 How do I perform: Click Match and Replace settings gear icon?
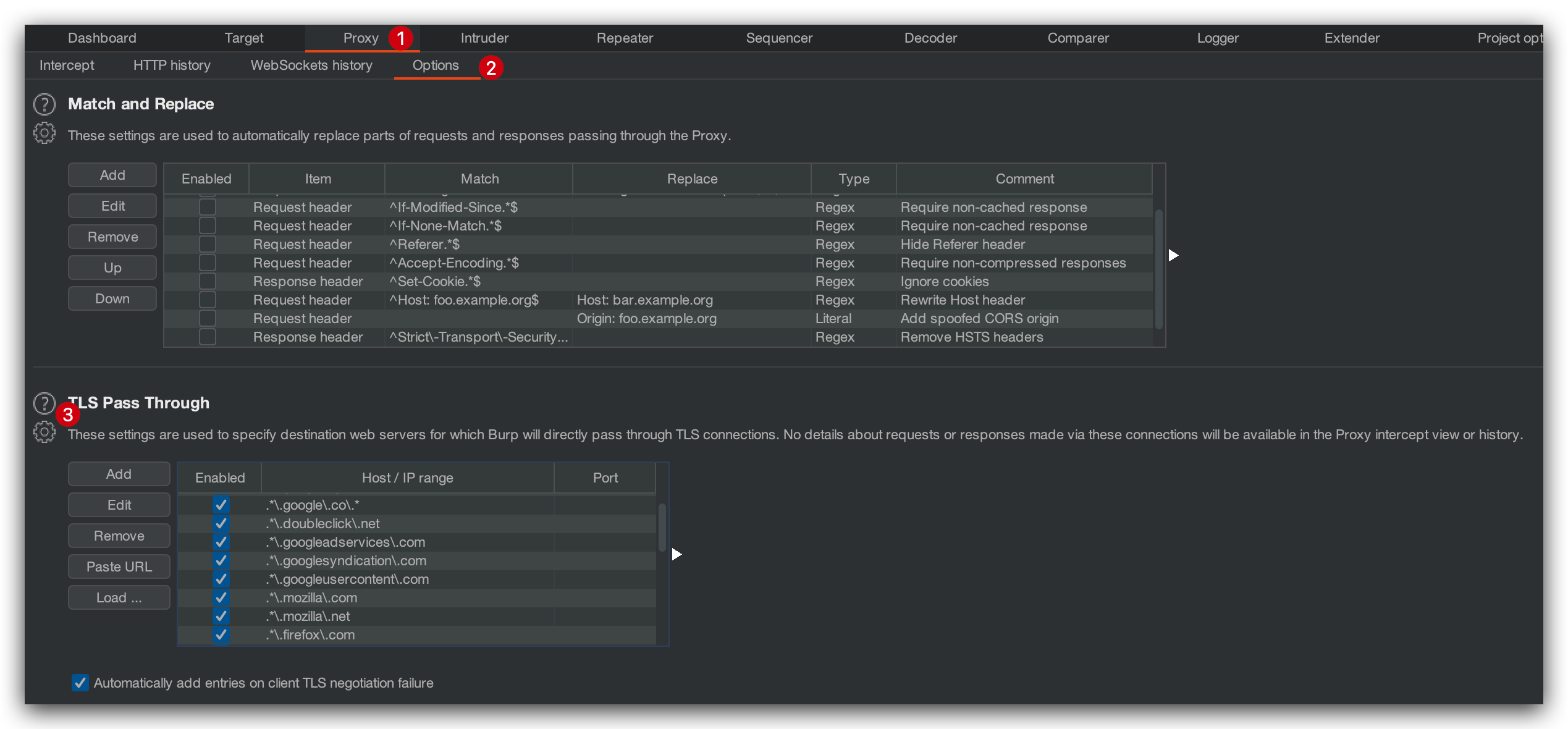(44, 133)
